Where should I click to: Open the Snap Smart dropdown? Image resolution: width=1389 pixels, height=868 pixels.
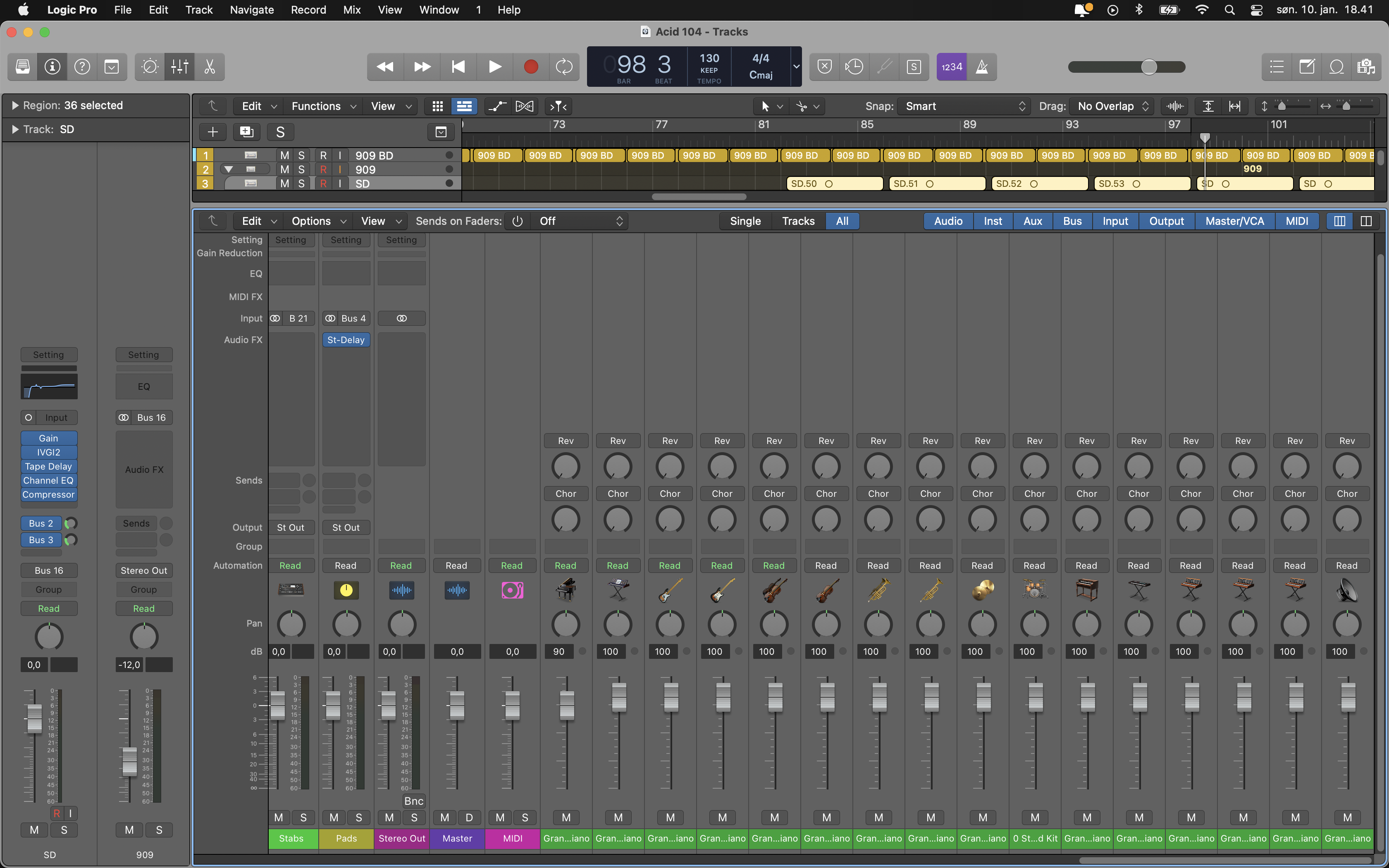965,106
